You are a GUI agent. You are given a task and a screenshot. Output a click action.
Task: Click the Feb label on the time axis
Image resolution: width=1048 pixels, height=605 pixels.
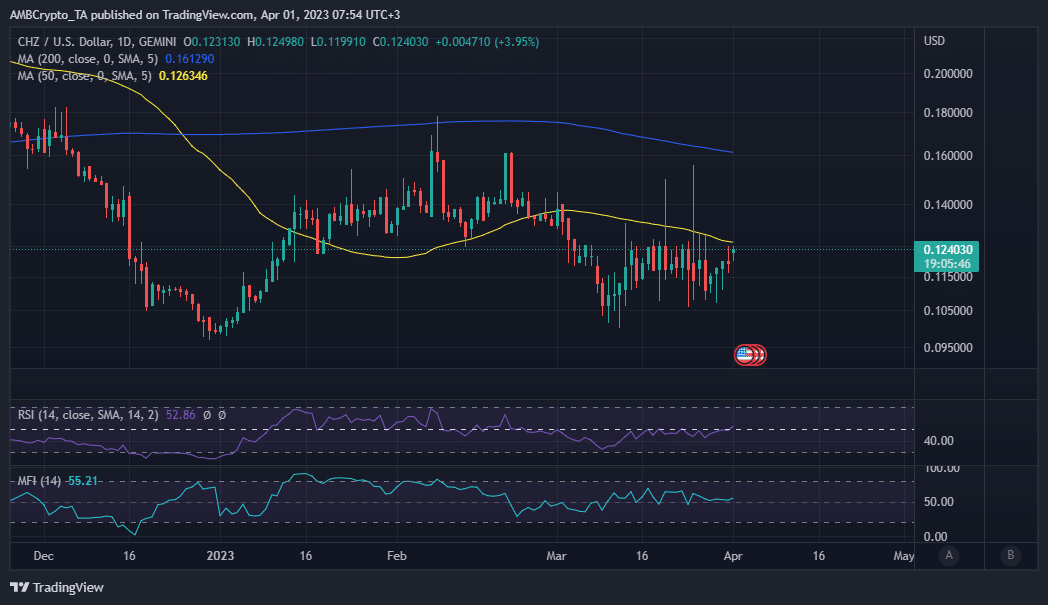click(397, 555)
